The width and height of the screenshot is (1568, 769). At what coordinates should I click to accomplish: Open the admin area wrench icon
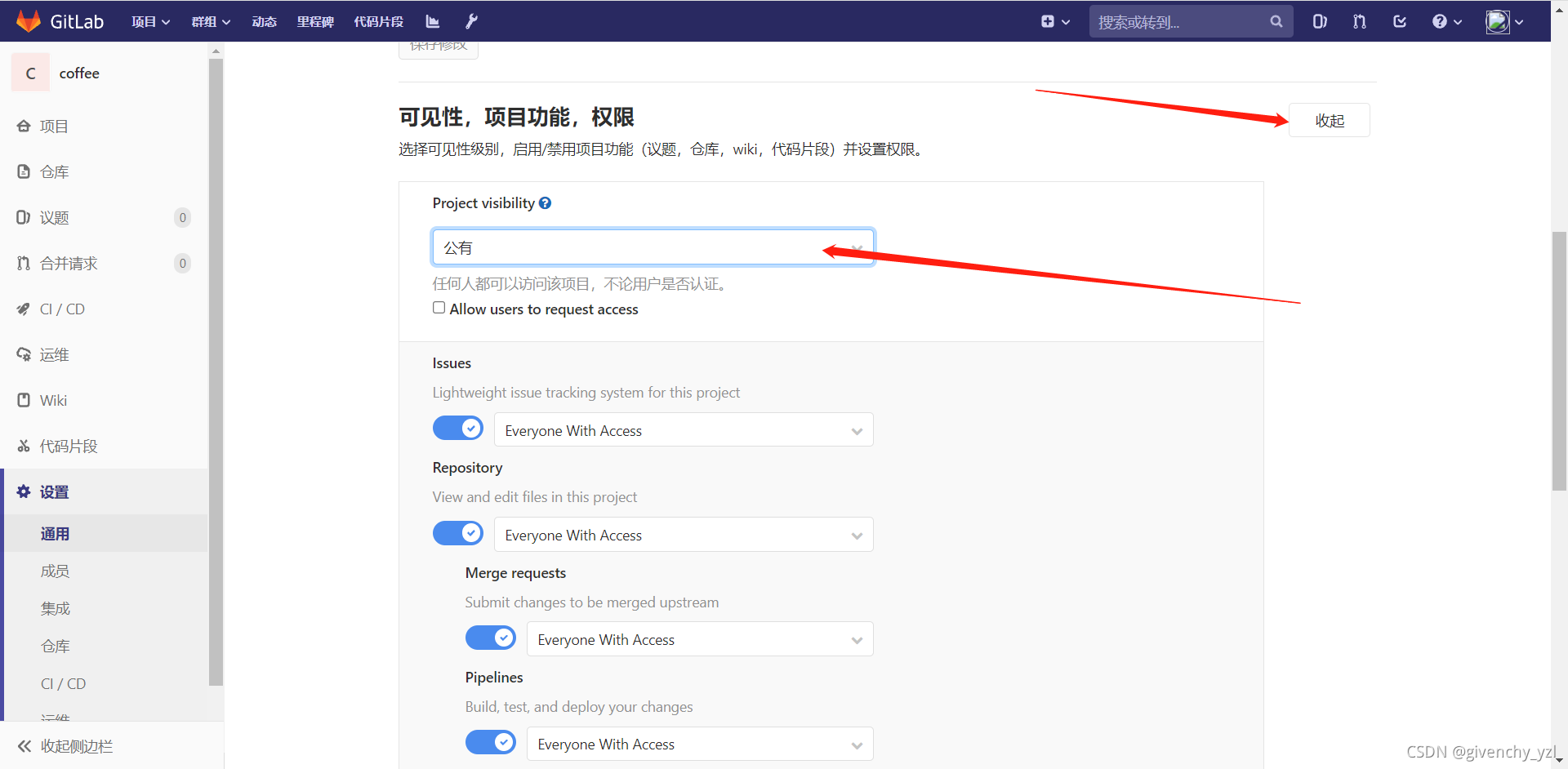(x=471, y=21)
